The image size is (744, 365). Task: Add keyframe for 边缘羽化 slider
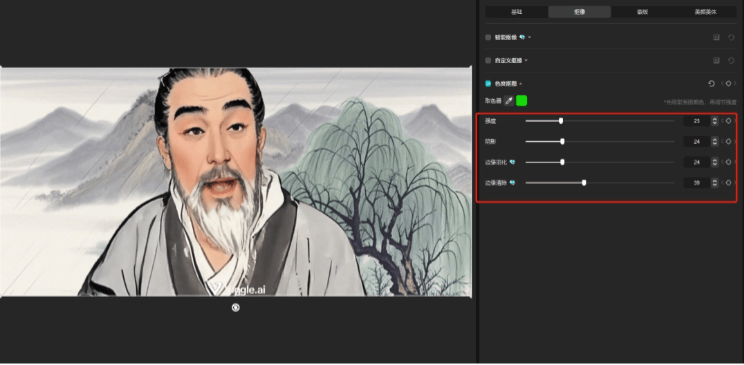pyautogui.click(x=728, y=162)
